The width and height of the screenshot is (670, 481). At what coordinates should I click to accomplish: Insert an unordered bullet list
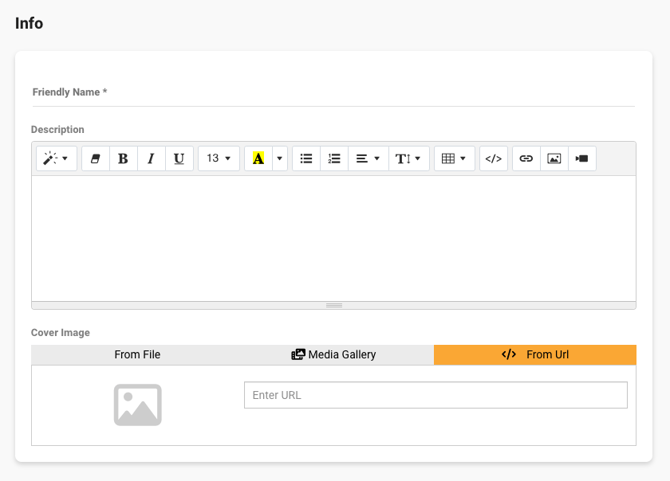pyautogui.click(x=307, y=158)
